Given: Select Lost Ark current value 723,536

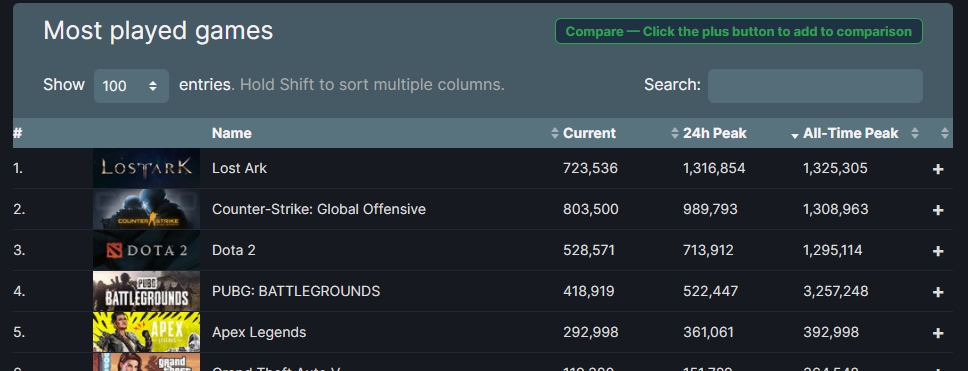Looking at the screenshot, I should coord(590,168).
